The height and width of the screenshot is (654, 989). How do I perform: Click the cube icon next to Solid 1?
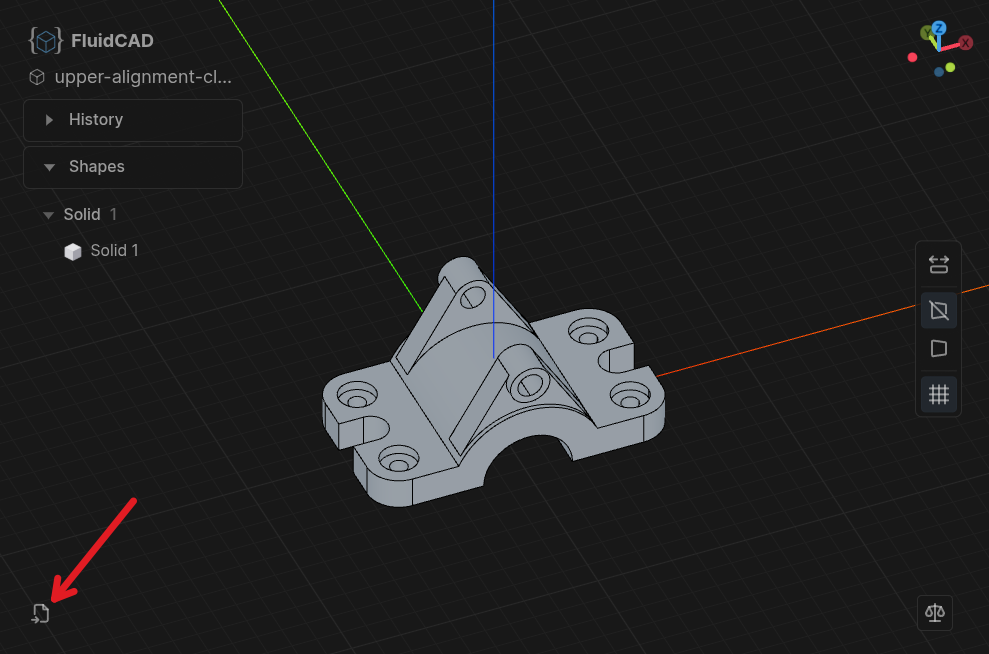(x=73, y=250)
